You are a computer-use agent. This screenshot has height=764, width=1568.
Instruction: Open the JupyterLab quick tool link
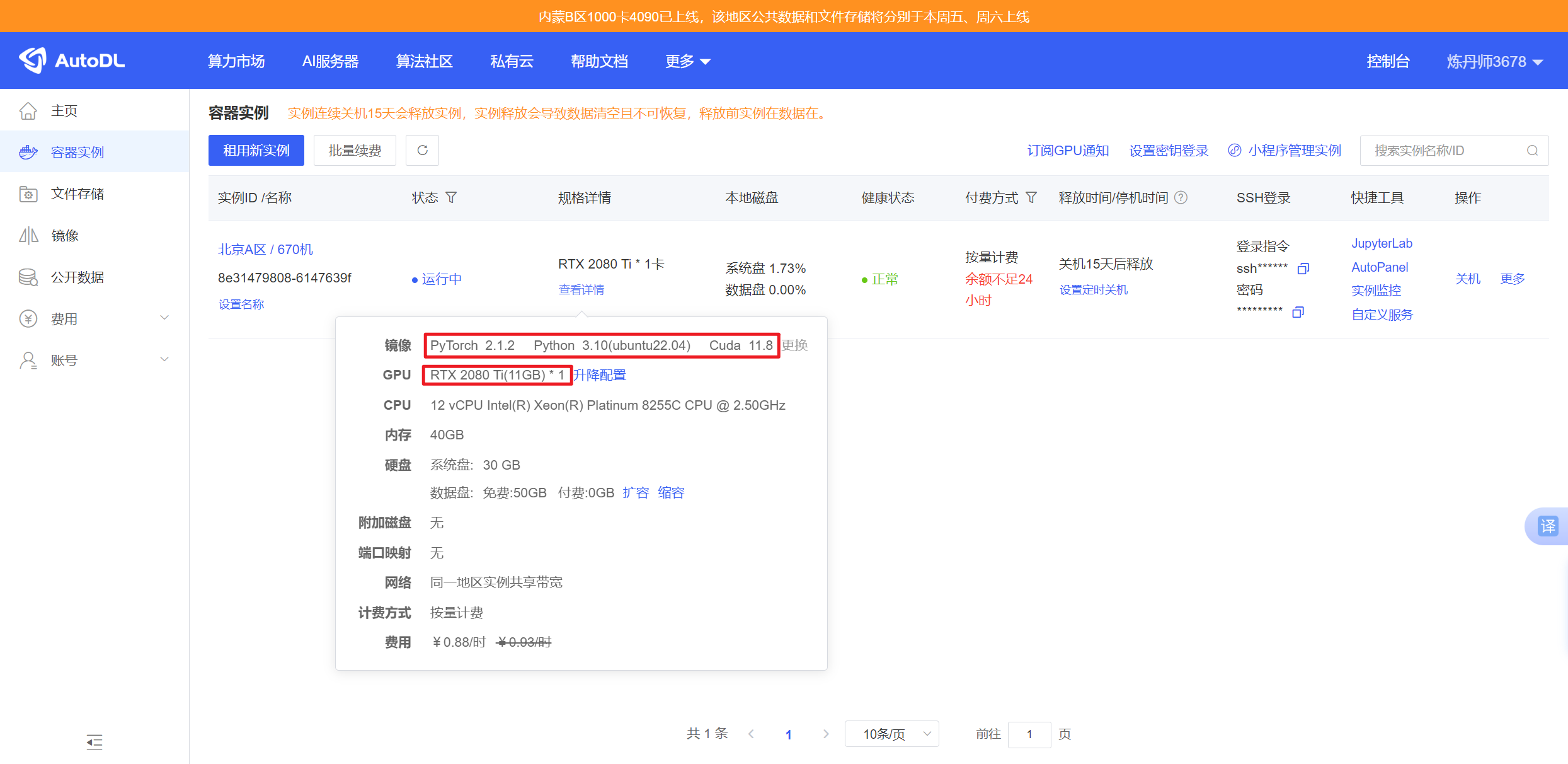click(1382, 243)
